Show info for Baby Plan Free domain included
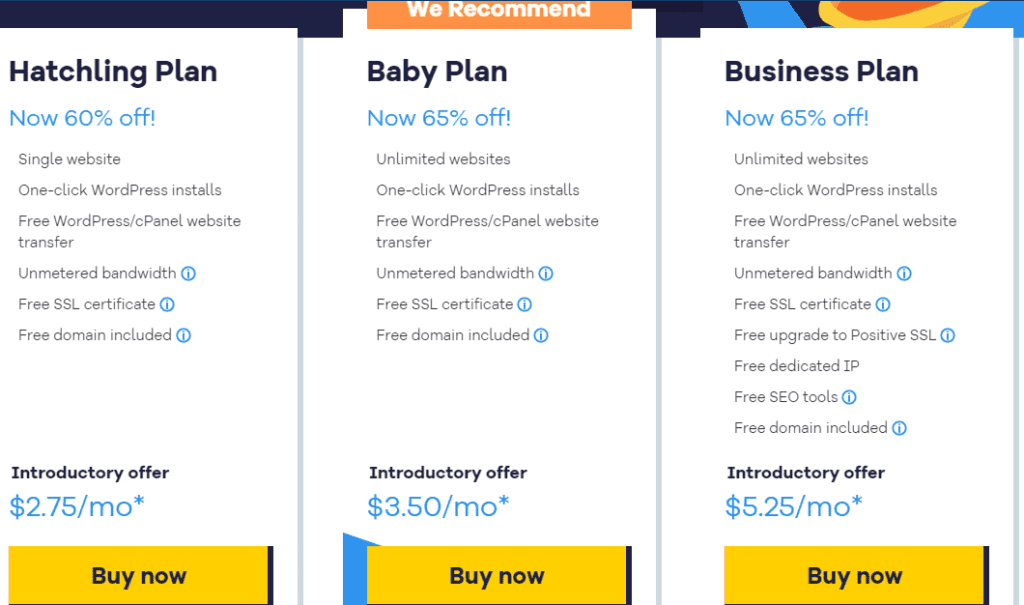Screen dimensions: 1024x605 [541, 335]
